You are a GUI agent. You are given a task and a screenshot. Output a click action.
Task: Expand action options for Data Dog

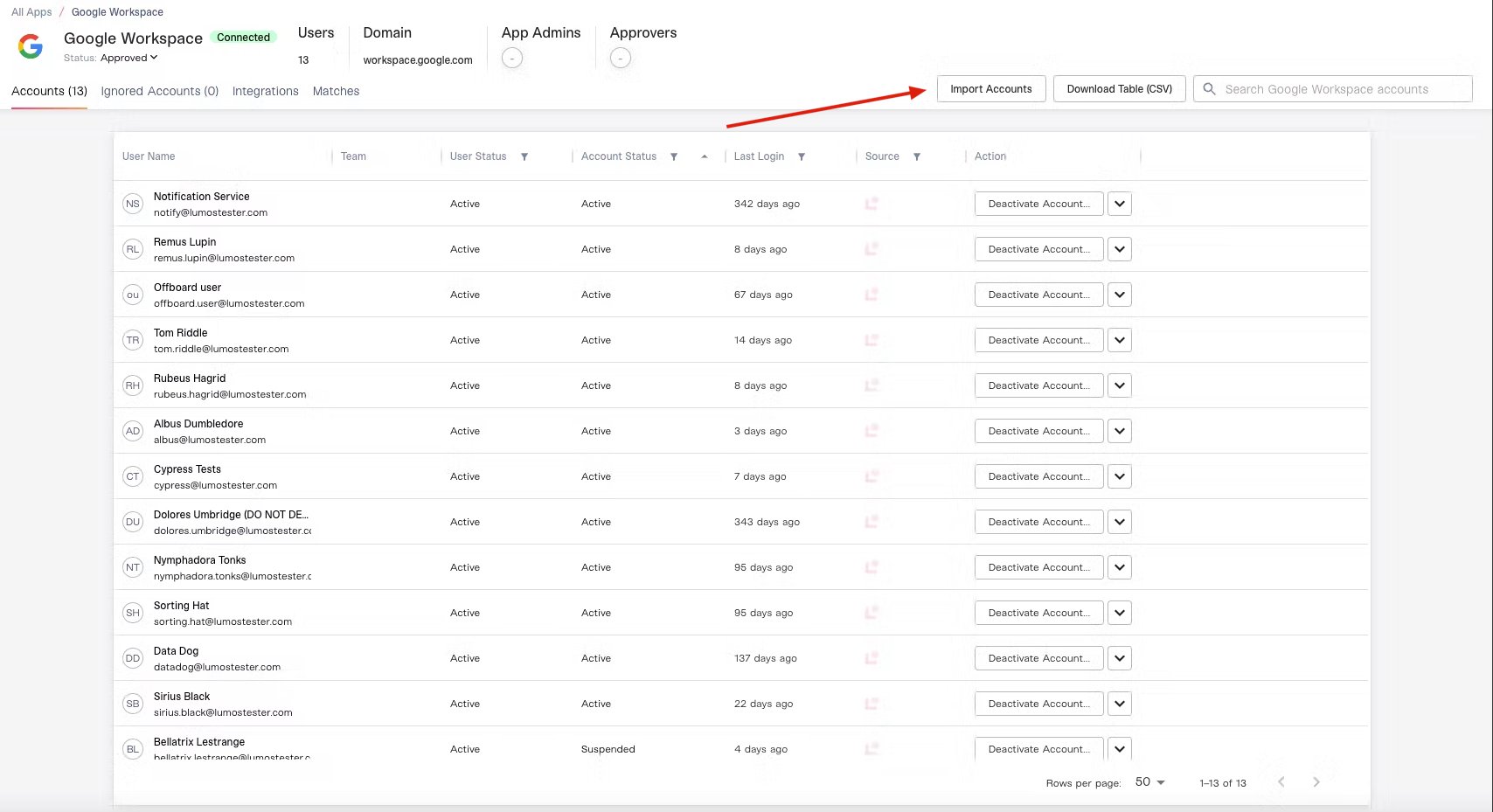[x=1120, y=658]
